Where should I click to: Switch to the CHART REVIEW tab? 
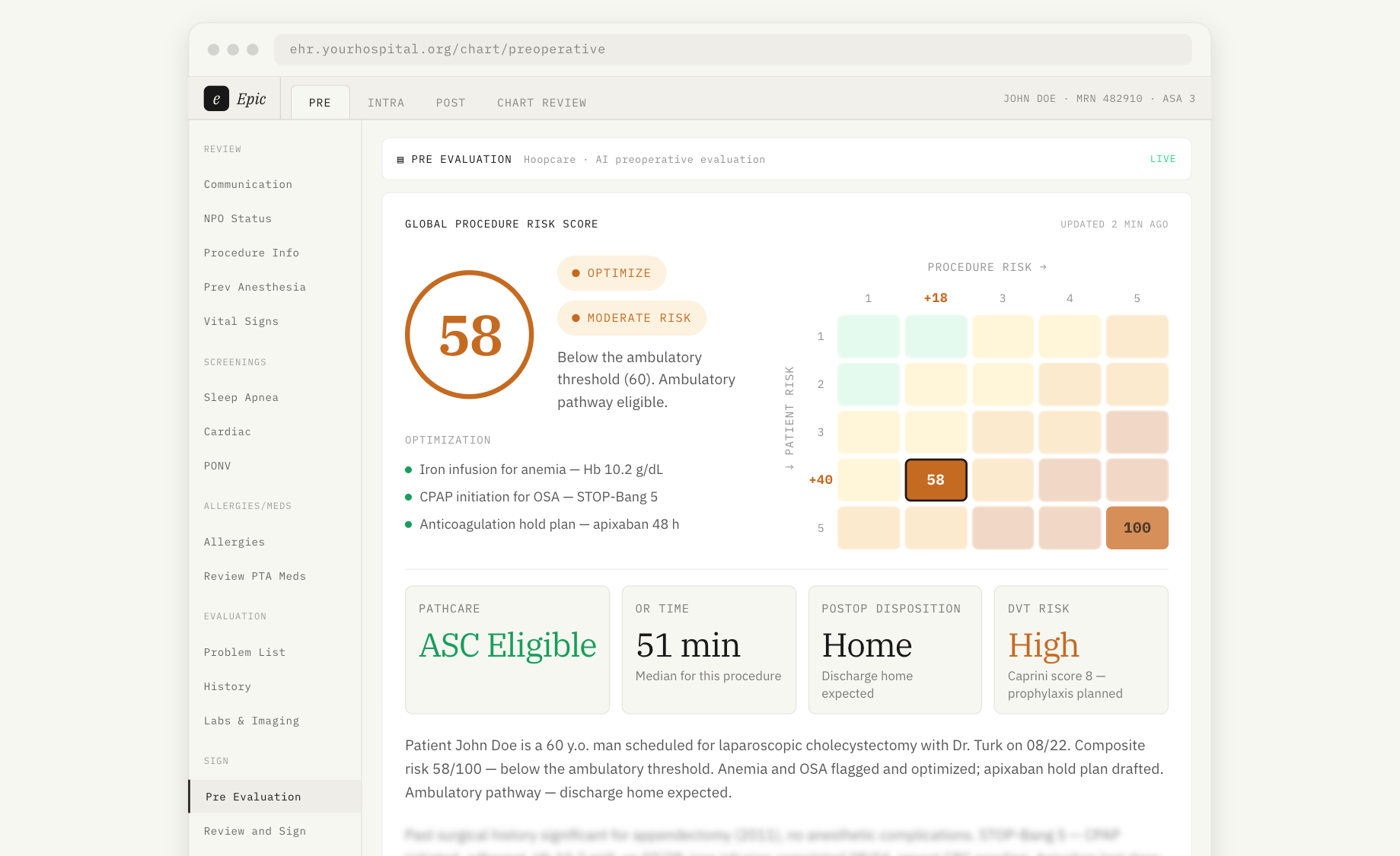pyautogui.click(x=542, y=102)
